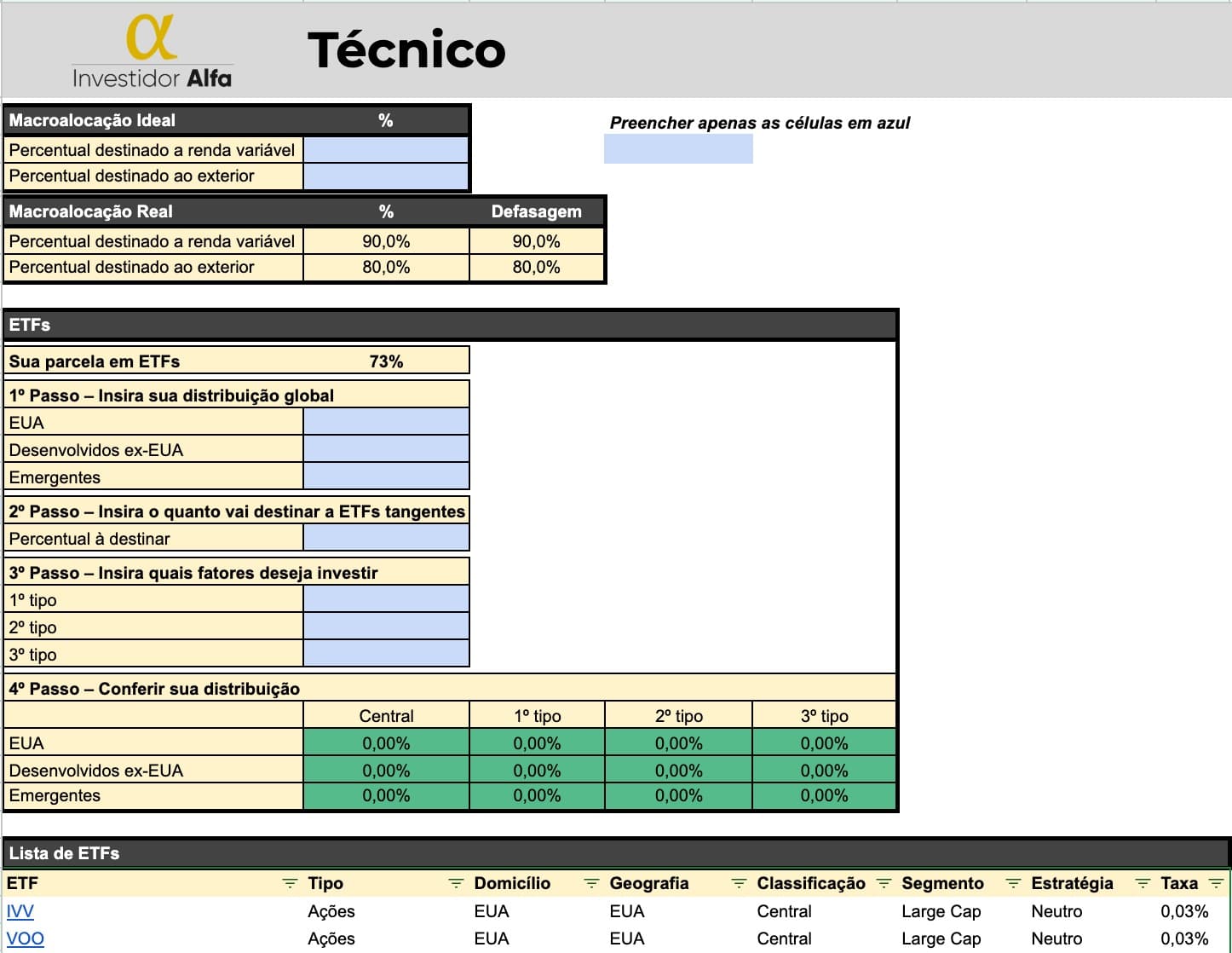The image size is (1232, 953).
Task: Open the Tipo column filter icon
Action: pos(456,884)
